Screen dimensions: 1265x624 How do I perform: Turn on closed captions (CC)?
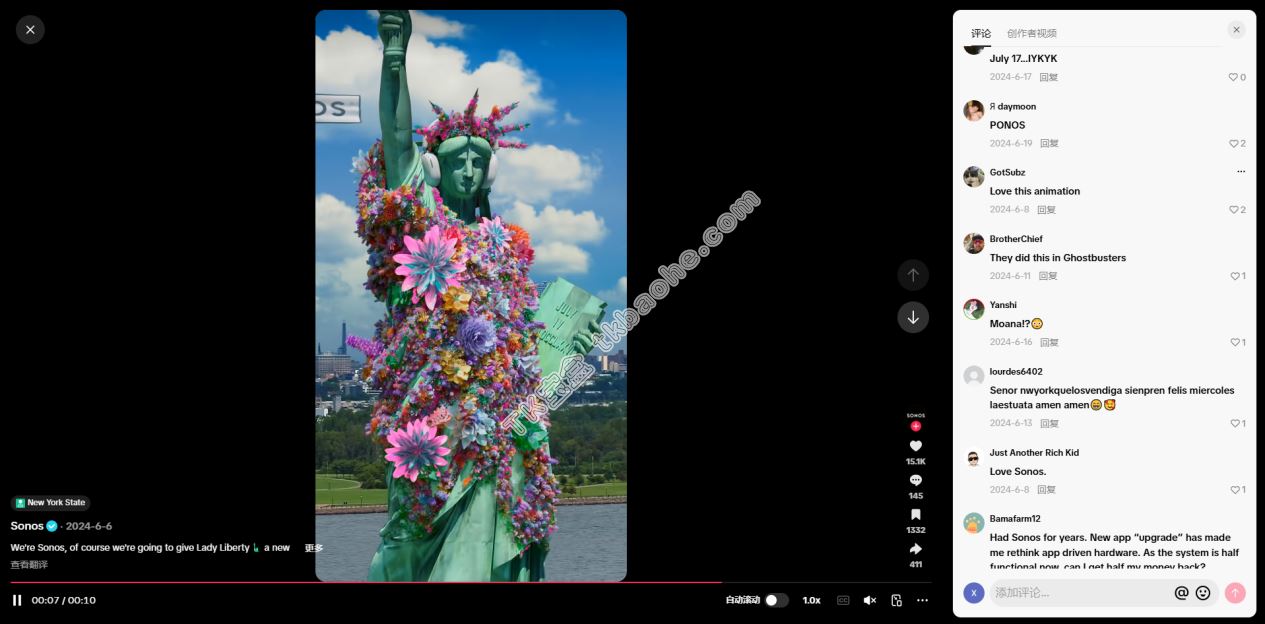point(843,600)
